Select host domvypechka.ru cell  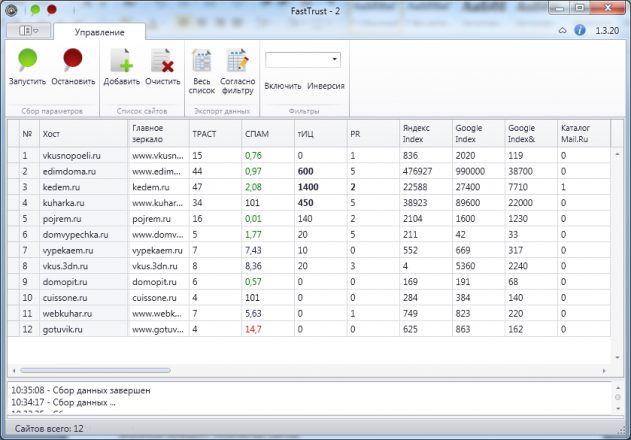coord(83,235)
